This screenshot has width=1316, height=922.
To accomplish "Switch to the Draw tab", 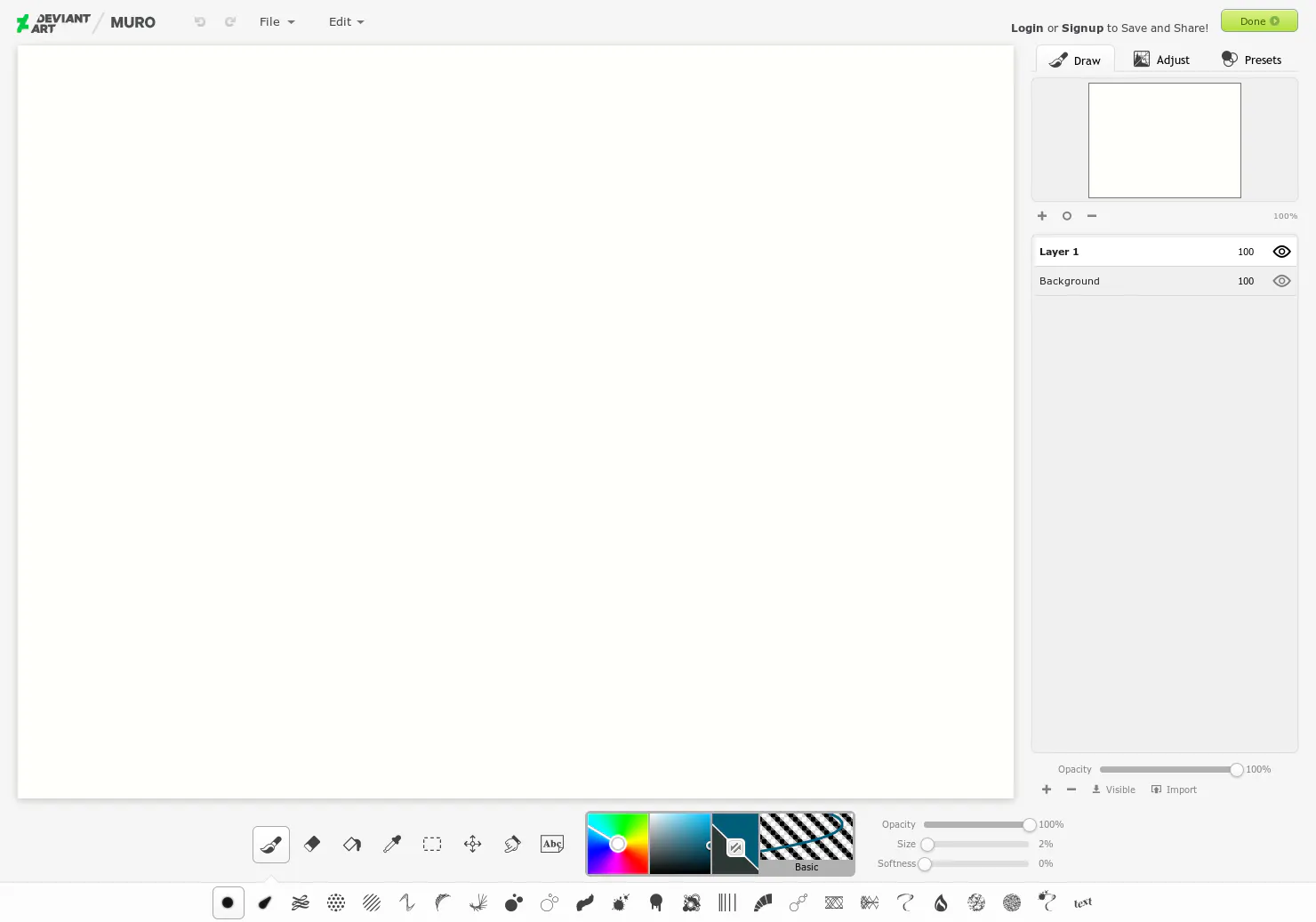I will tap(1075, 60).
